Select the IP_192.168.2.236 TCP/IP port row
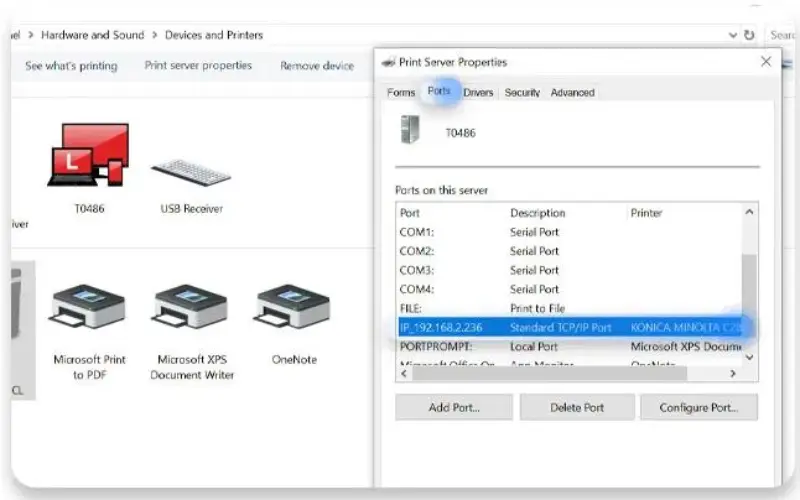The width and height of the screenshot is (800, 500). pos(569,328)
